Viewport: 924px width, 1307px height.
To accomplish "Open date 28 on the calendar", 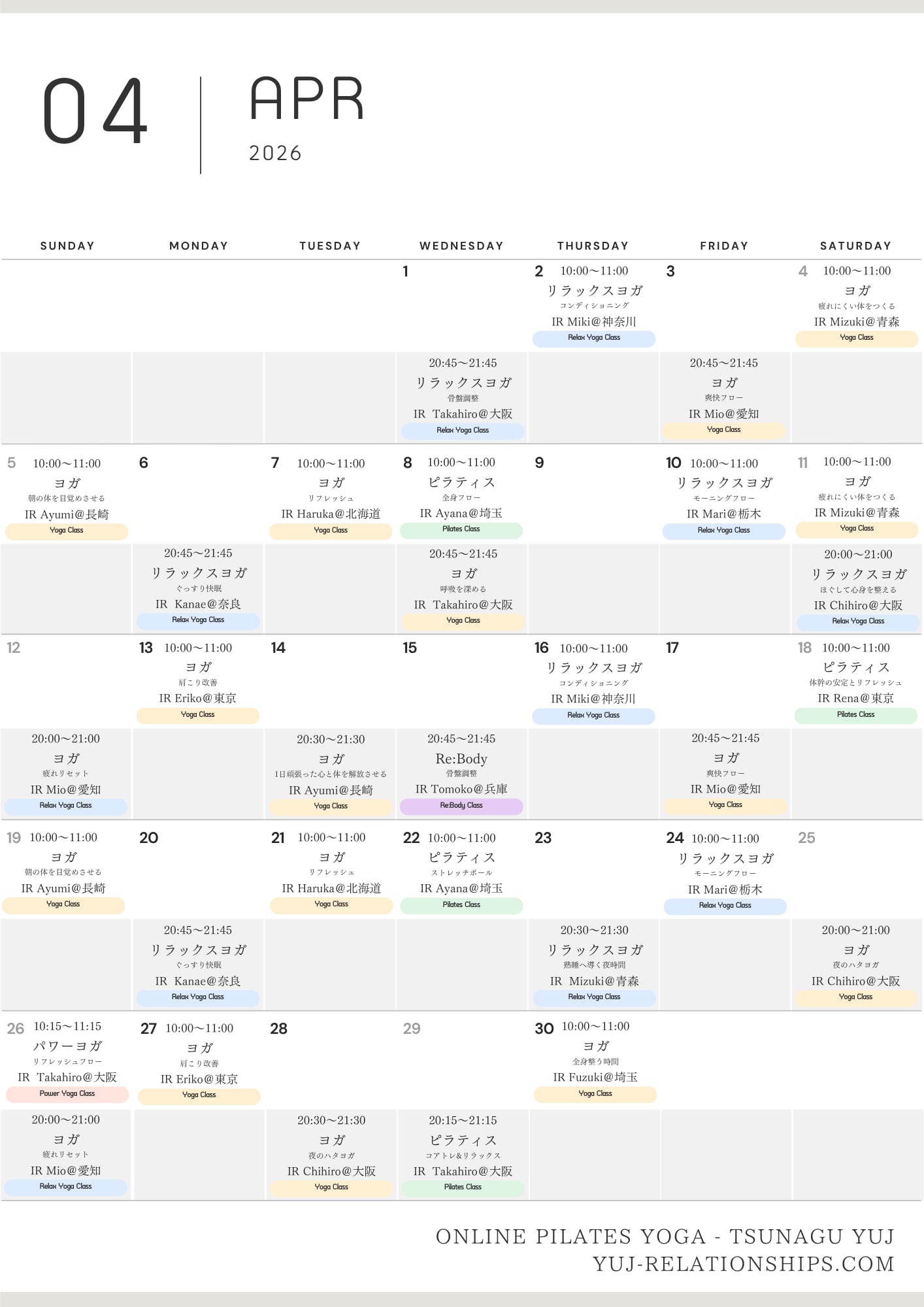I will click(x=279, y=1029).
